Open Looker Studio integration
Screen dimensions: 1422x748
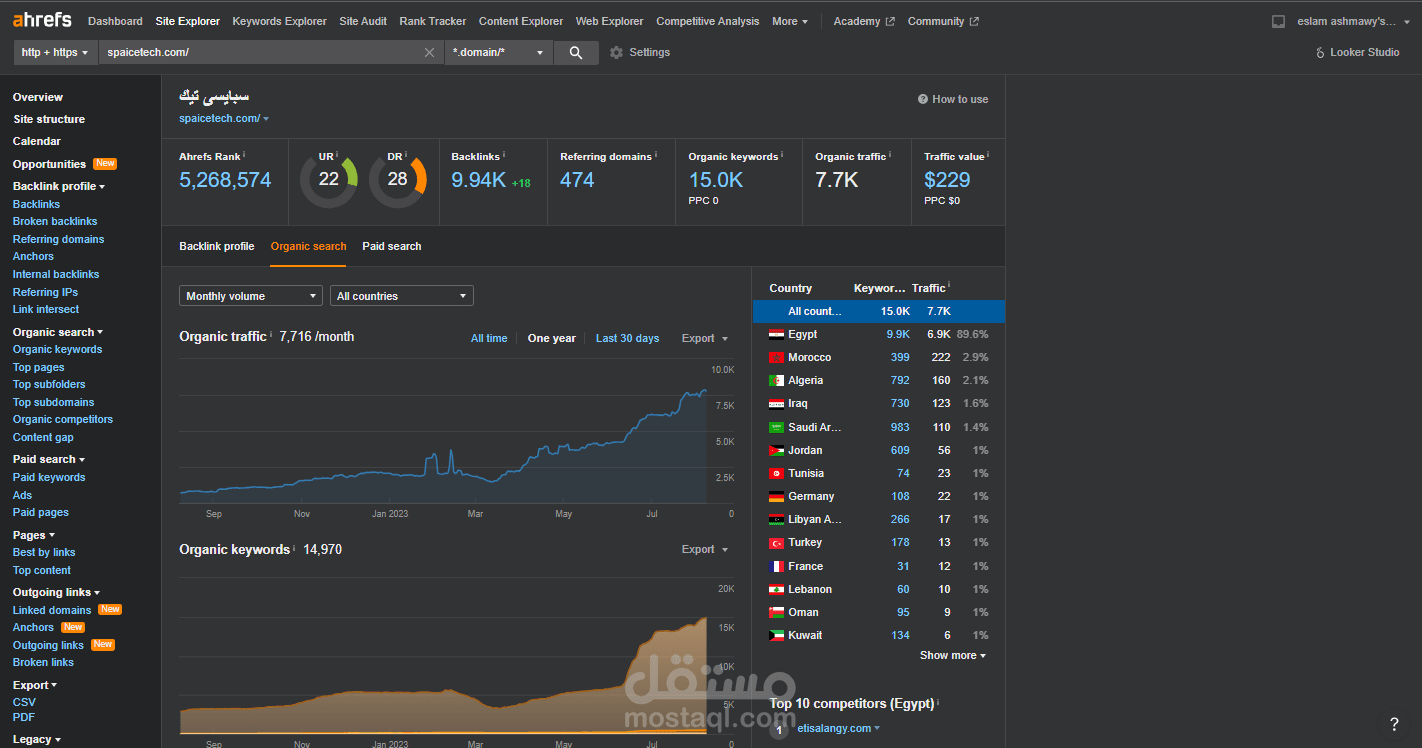pyautogui.click(x=1357, y=53)
